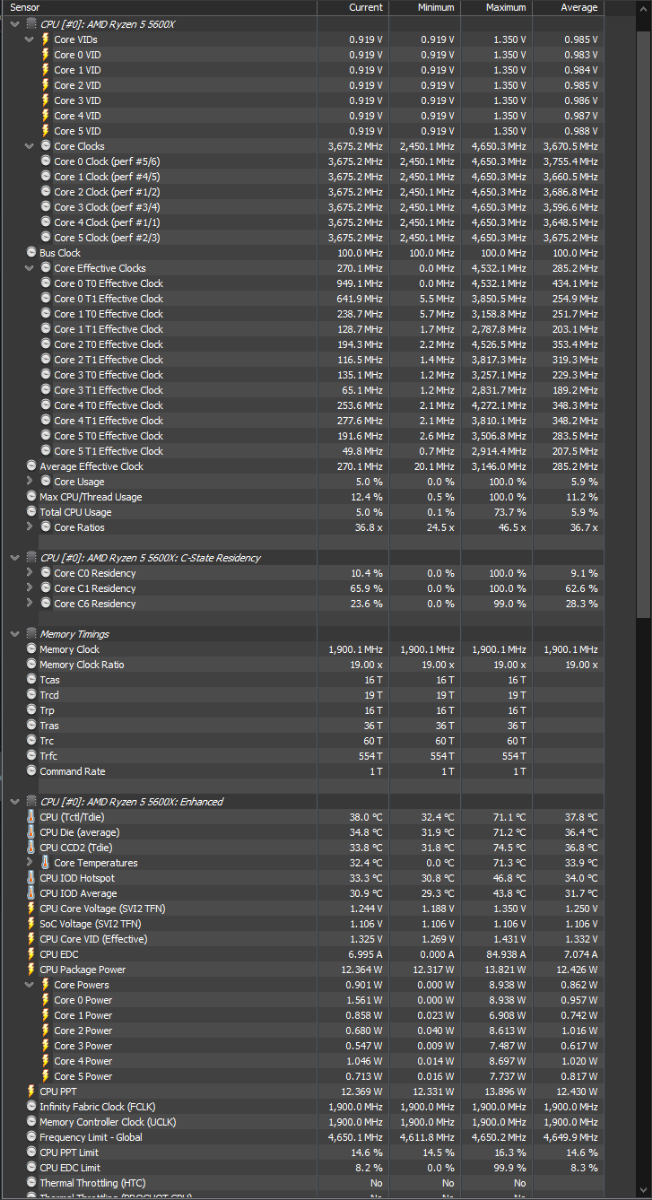Click the icon beside Core 0 T0 Effective Clock

click(45, 284)
